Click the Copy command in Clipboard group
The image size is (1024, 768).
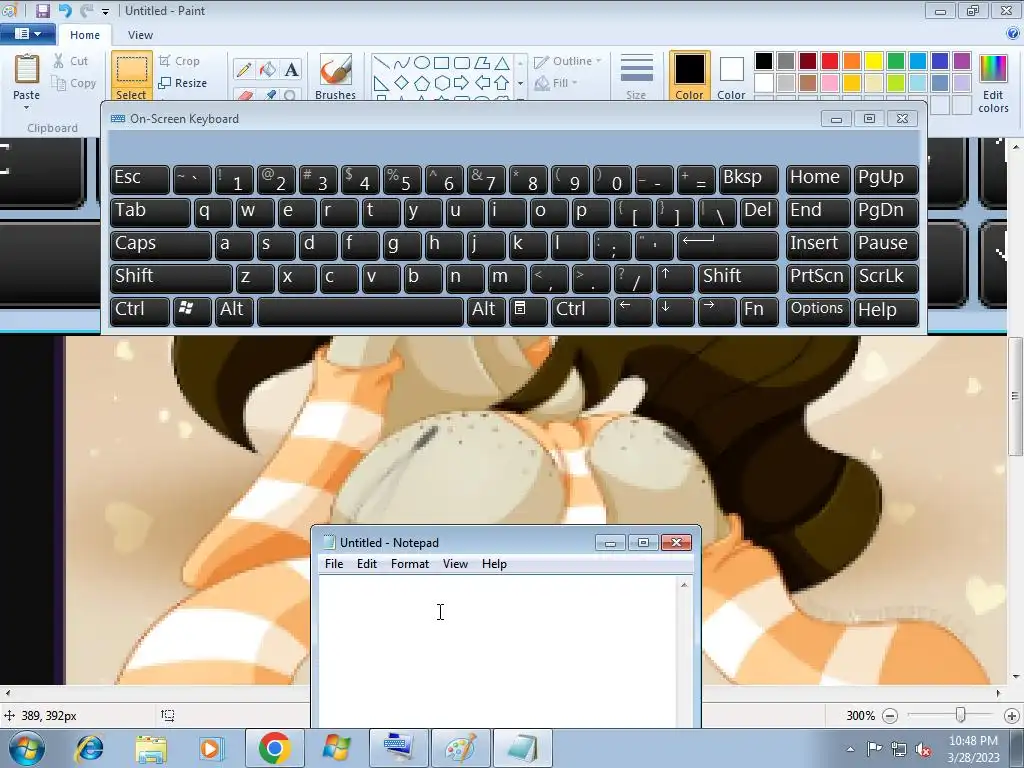point(74,83)
